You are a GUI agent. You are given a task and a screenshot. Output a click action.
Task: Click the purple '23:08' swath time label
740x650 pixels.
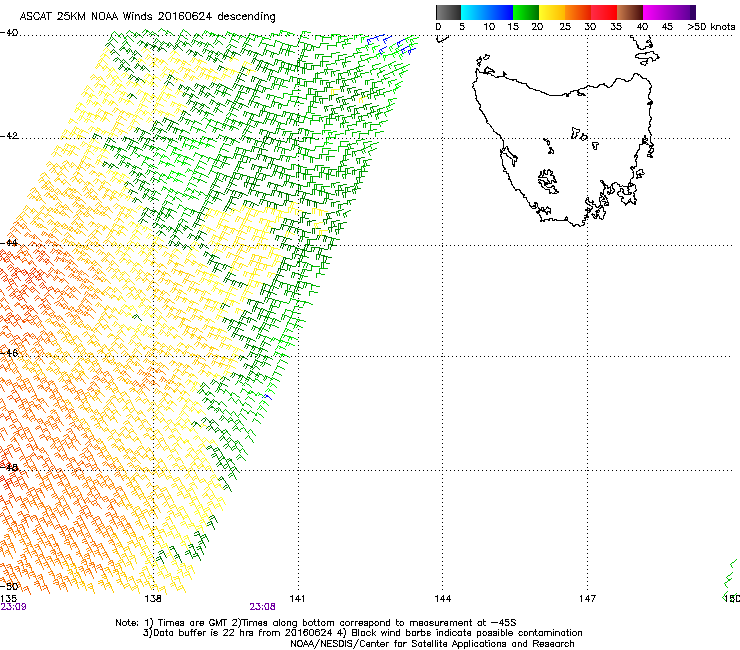(x=262, y=607)
